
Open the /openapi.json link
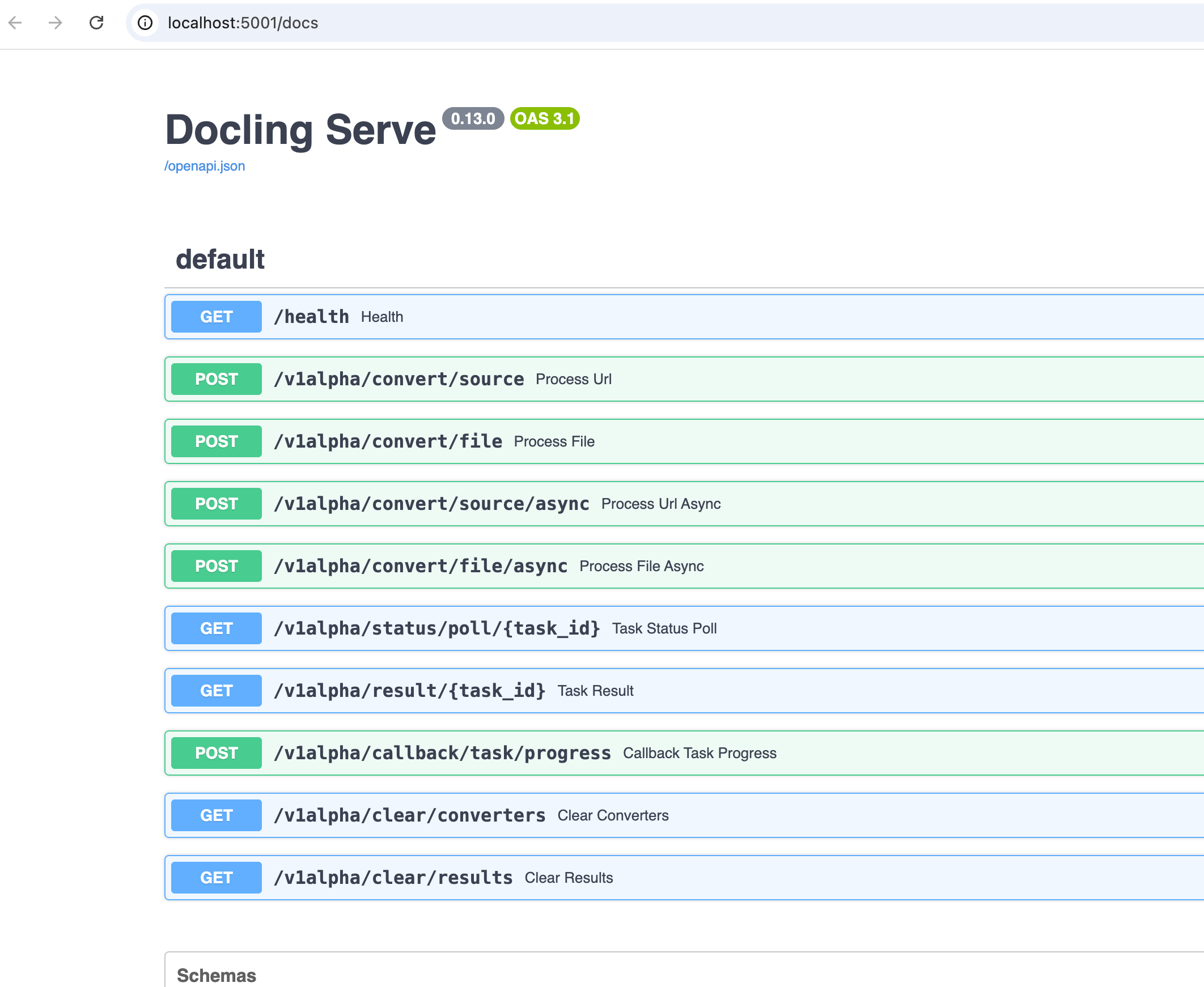coord(205,166)
